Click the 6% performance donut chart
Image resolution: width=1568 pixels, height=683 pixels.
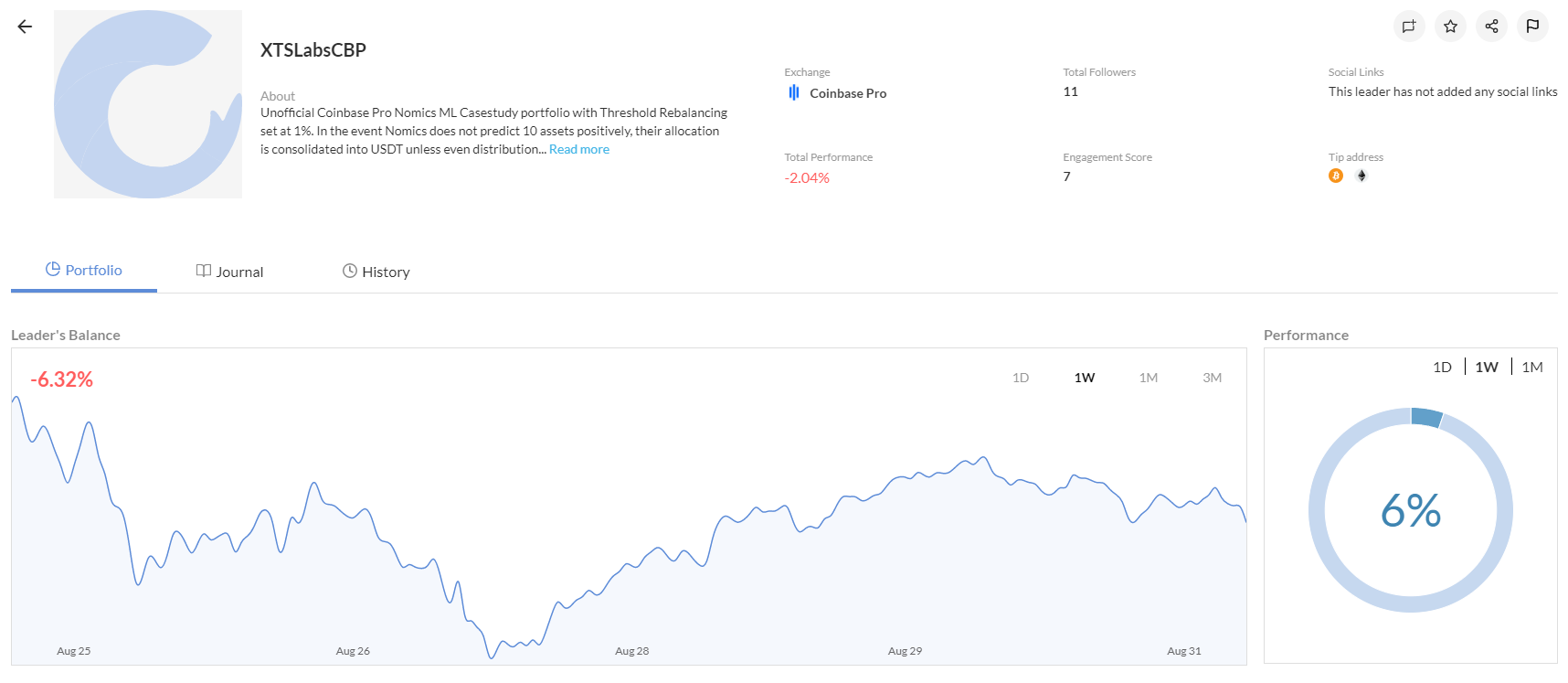(x=1410, y=510)
